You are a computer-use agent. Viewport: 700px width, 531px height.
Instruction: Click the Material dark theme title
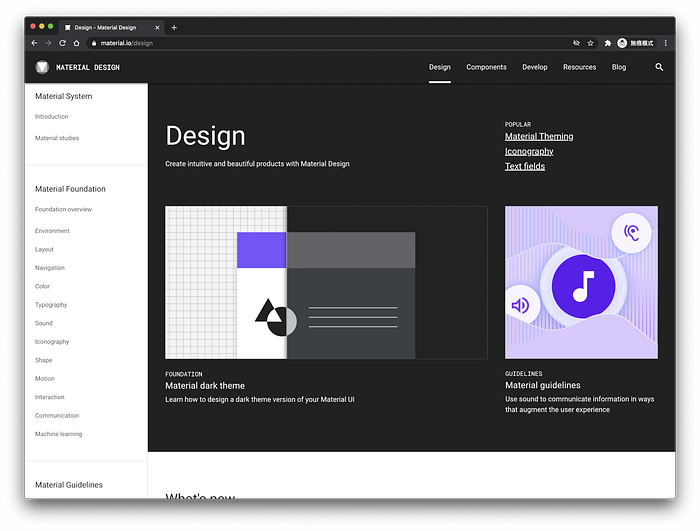205,385
